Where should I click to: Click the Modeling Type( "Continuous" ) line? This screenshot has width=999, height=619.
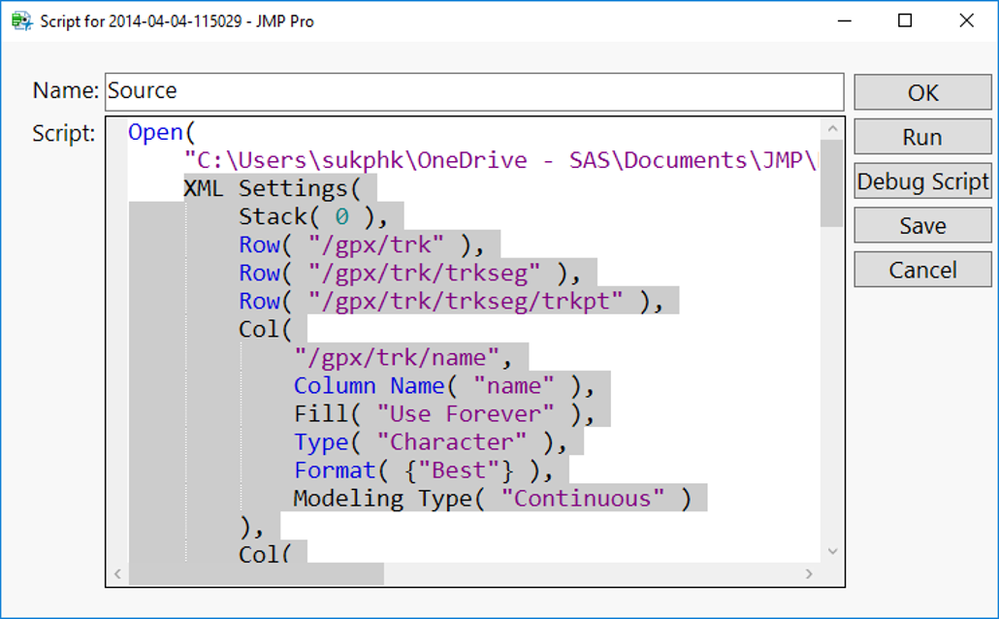click(x=492, y=498)
